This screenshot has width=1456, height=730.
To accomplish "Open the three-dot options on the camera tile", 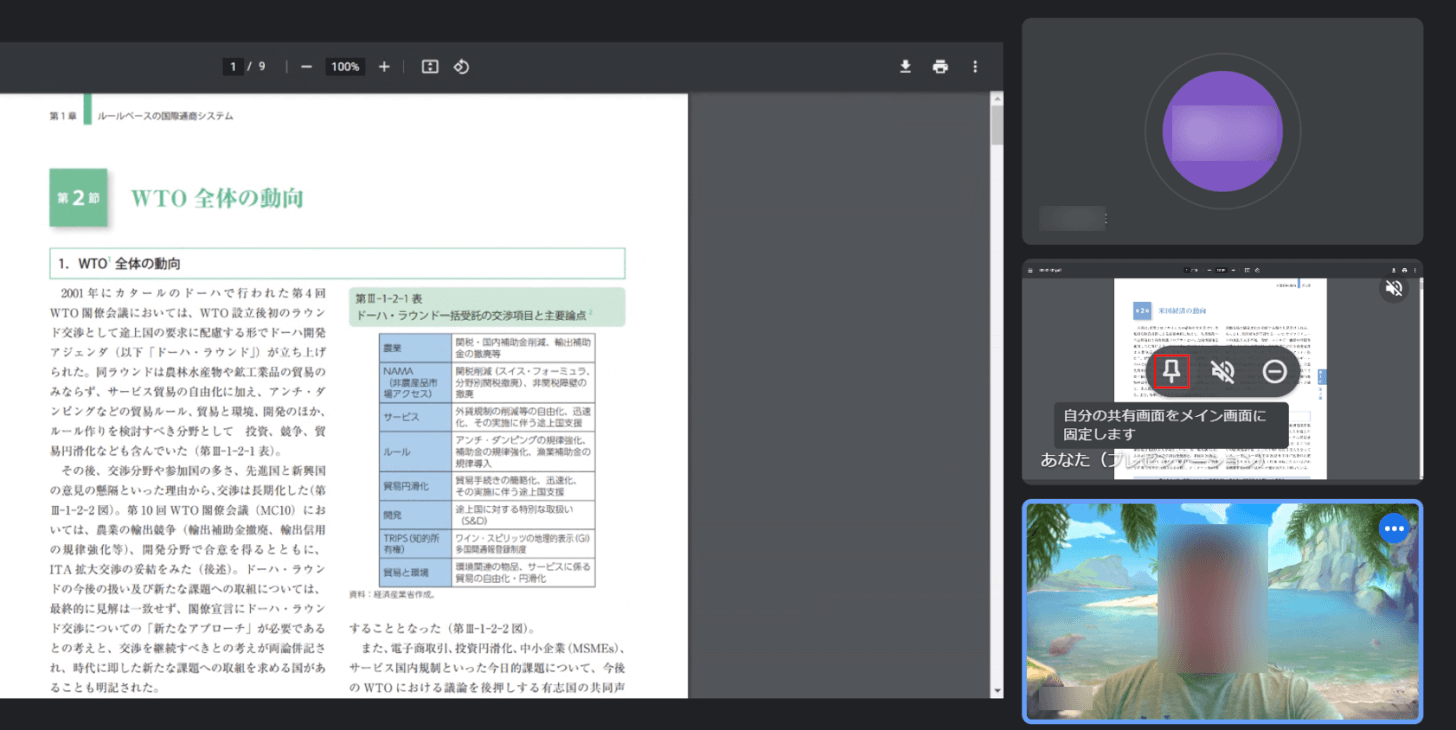I will pos(1395,528).
